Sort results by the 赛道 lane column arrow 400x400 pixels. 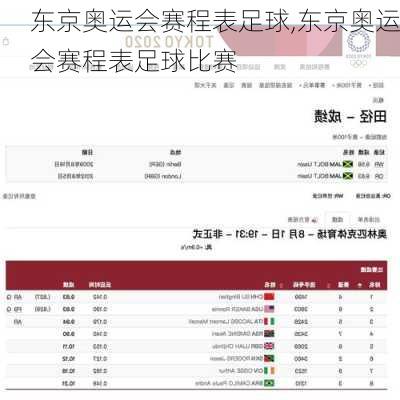pos(329,285)
